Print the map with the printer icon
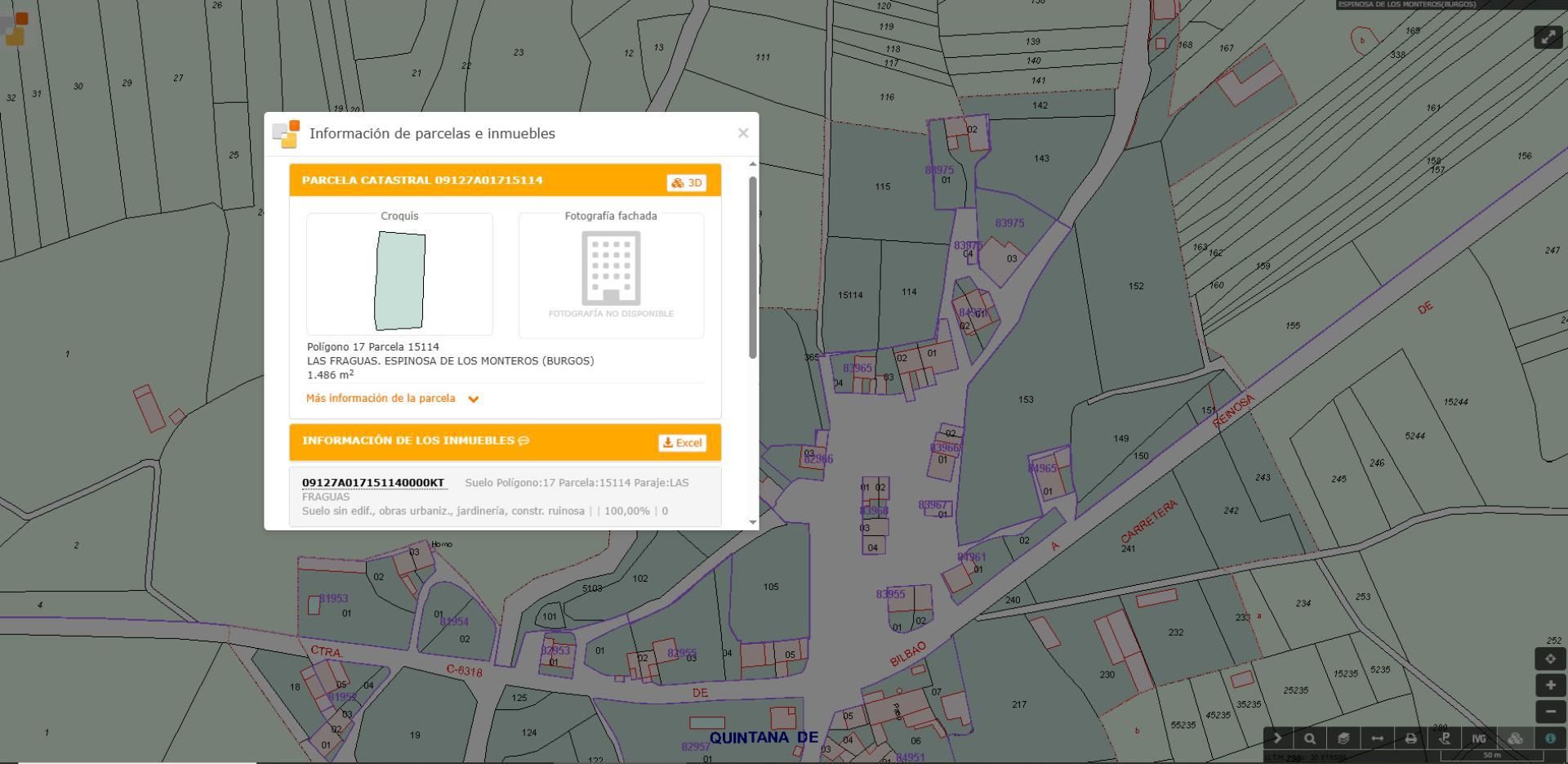Screen dimensions: 1568x764 tap(1410, 738)
